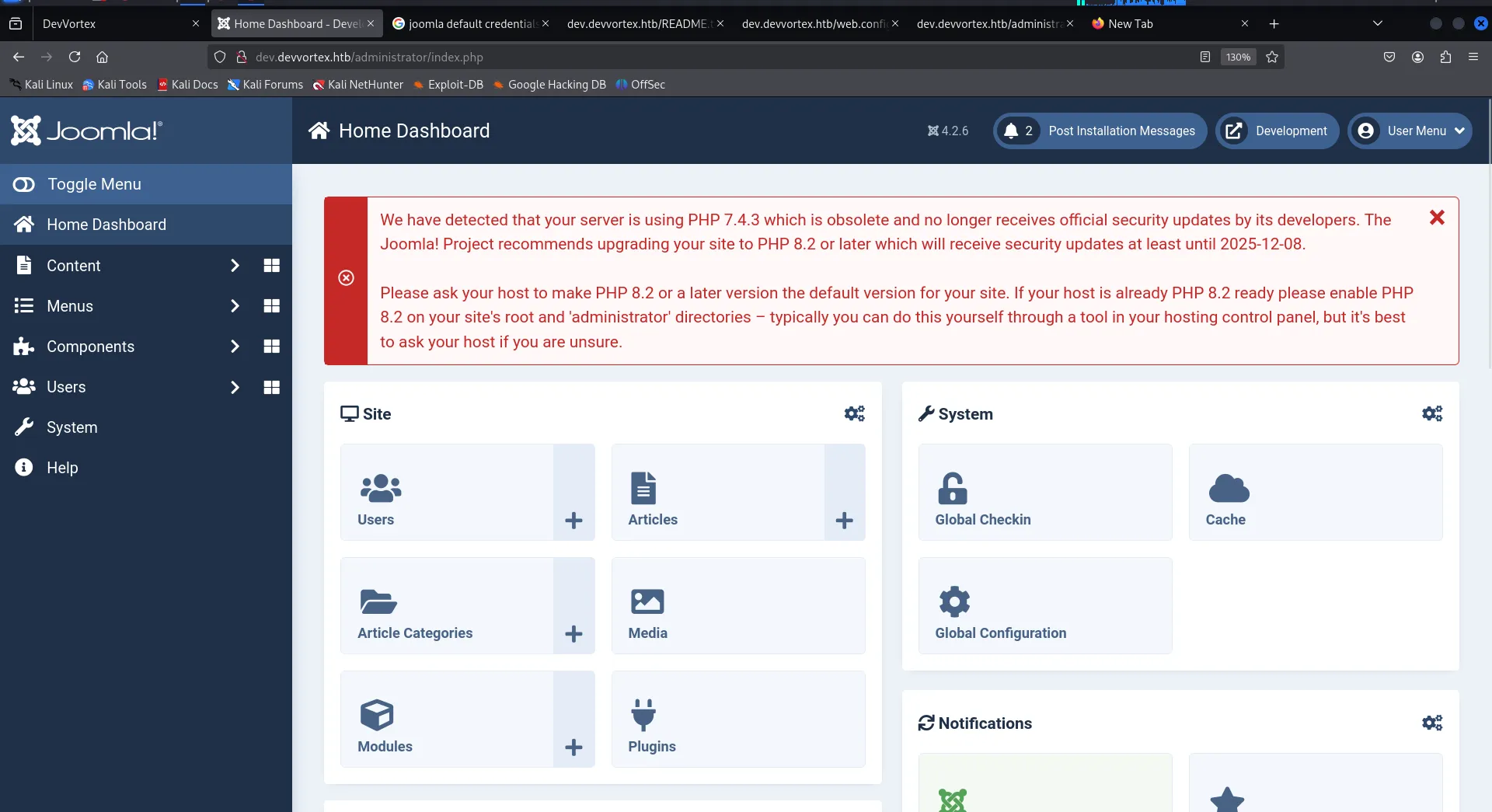Open the Cache tile
Image resolution: width=1492 pixels, height=812 pixels.
point(1316,492)
